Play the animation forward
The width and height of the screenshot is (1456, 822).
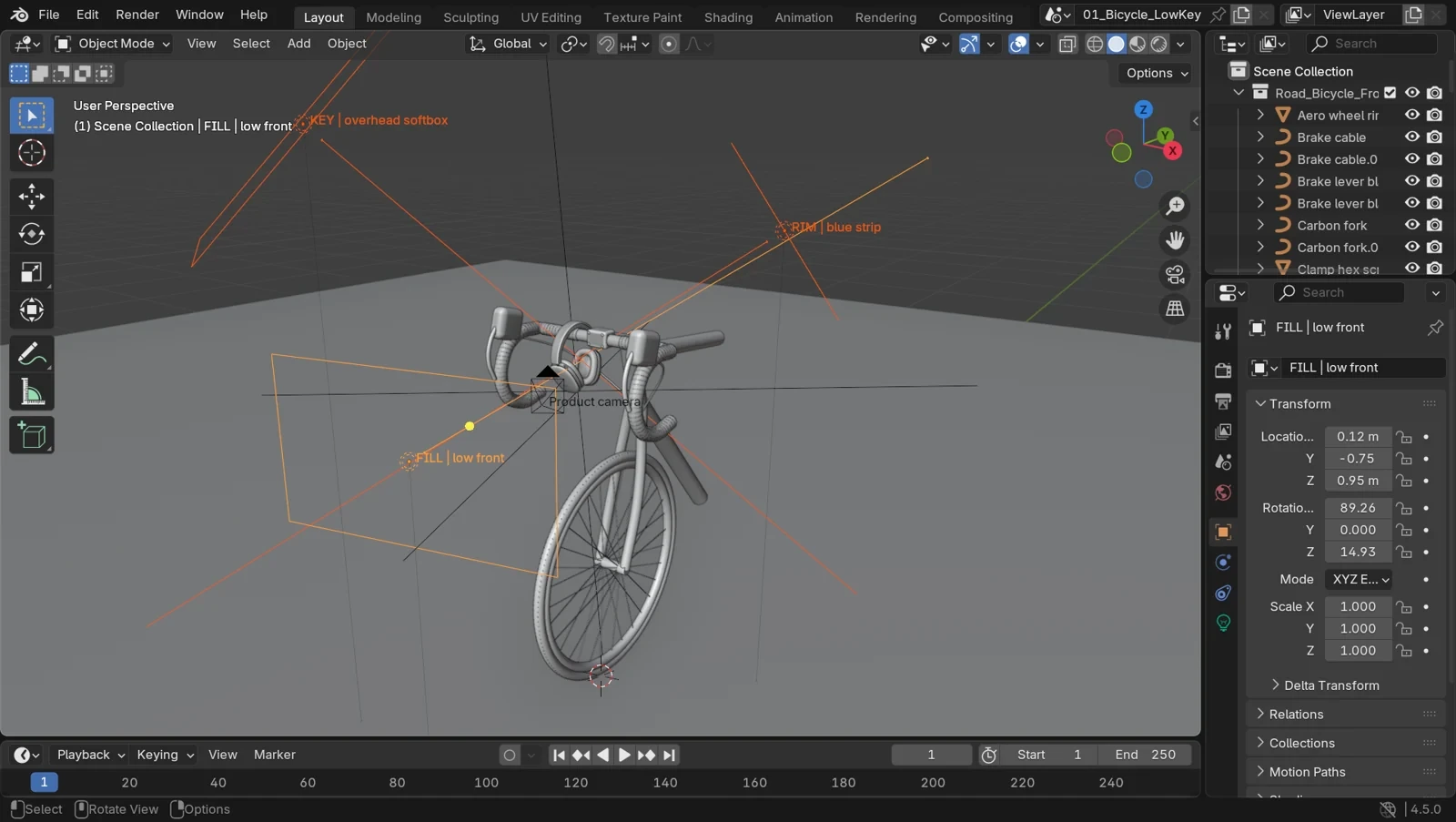coord(624,755)
